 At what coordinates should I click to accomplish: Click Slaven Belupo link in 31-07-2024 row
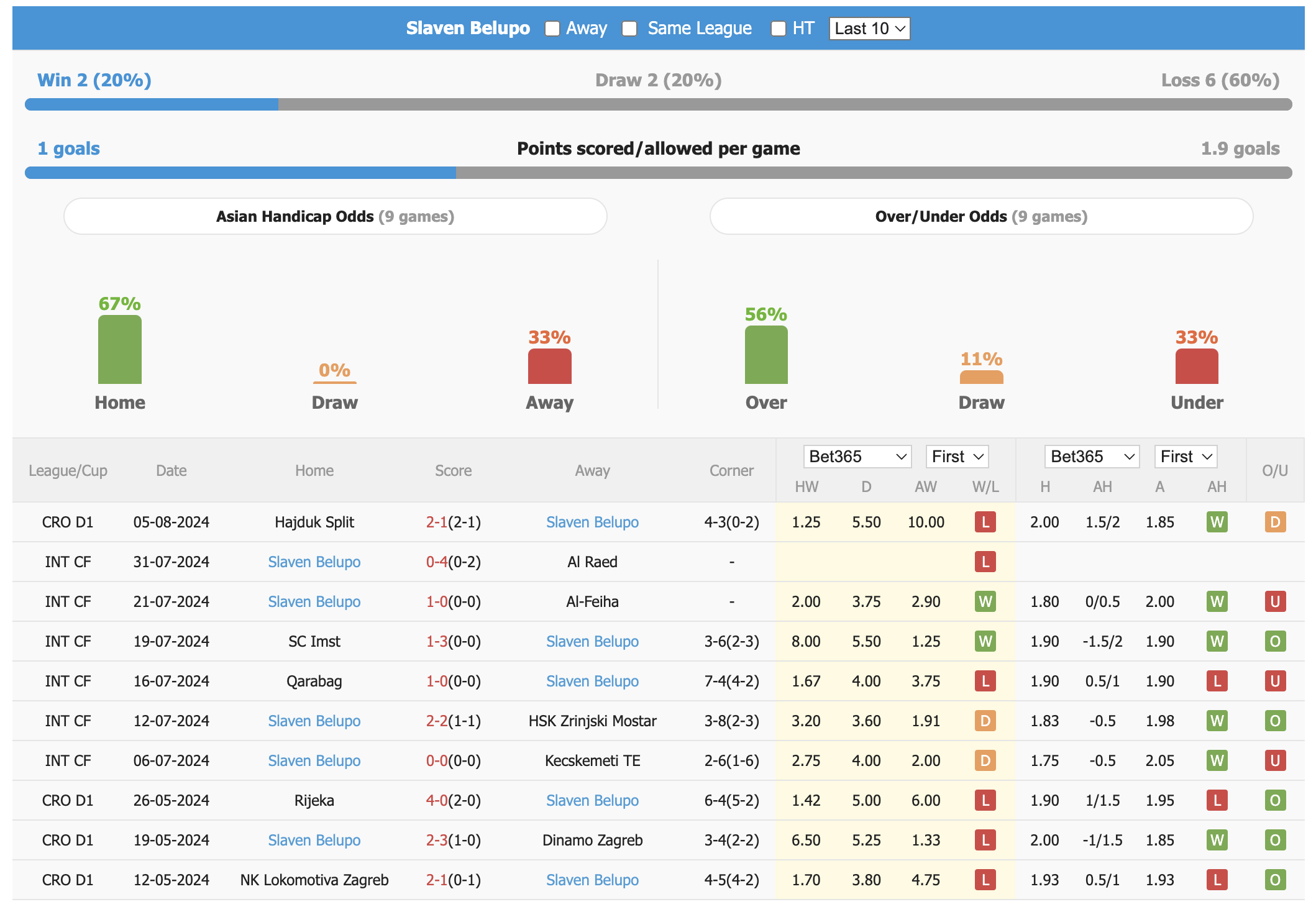314,562
